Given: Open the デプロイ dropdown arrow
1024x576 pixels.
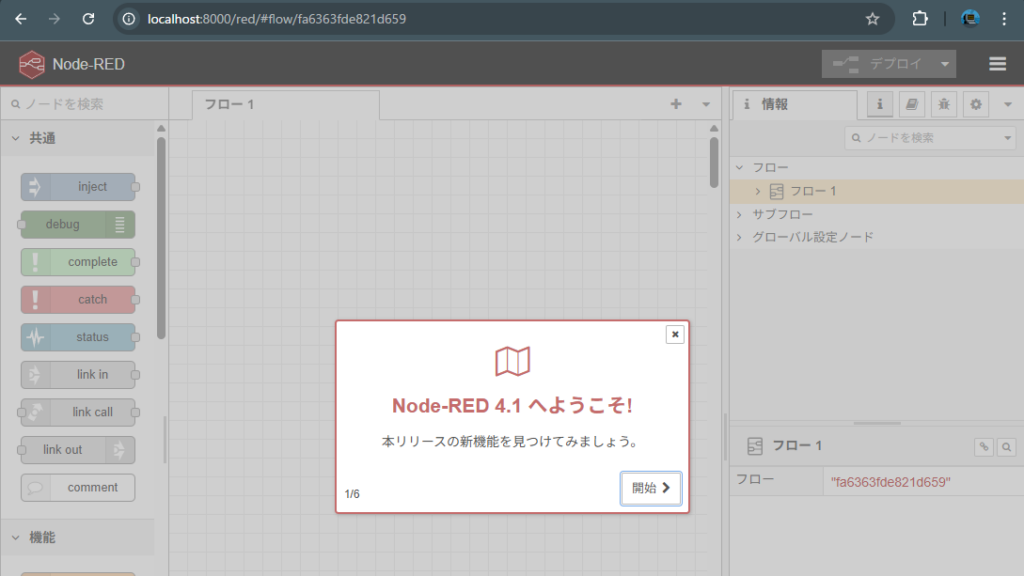Looking at the screenshot, I should (x=944, y=64).
